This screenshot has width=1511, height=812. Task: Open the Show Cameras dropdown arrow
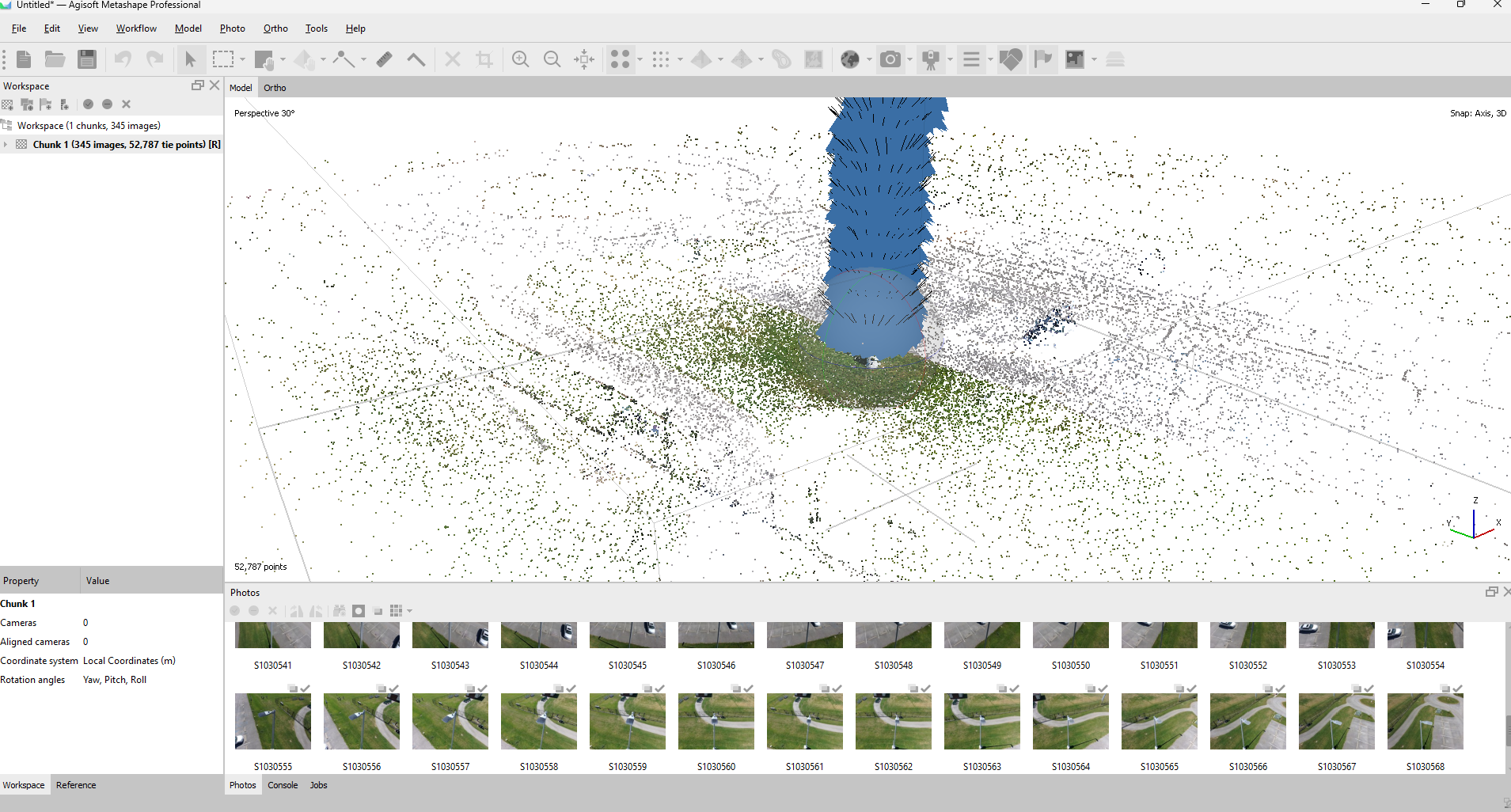tap(909, 59)
